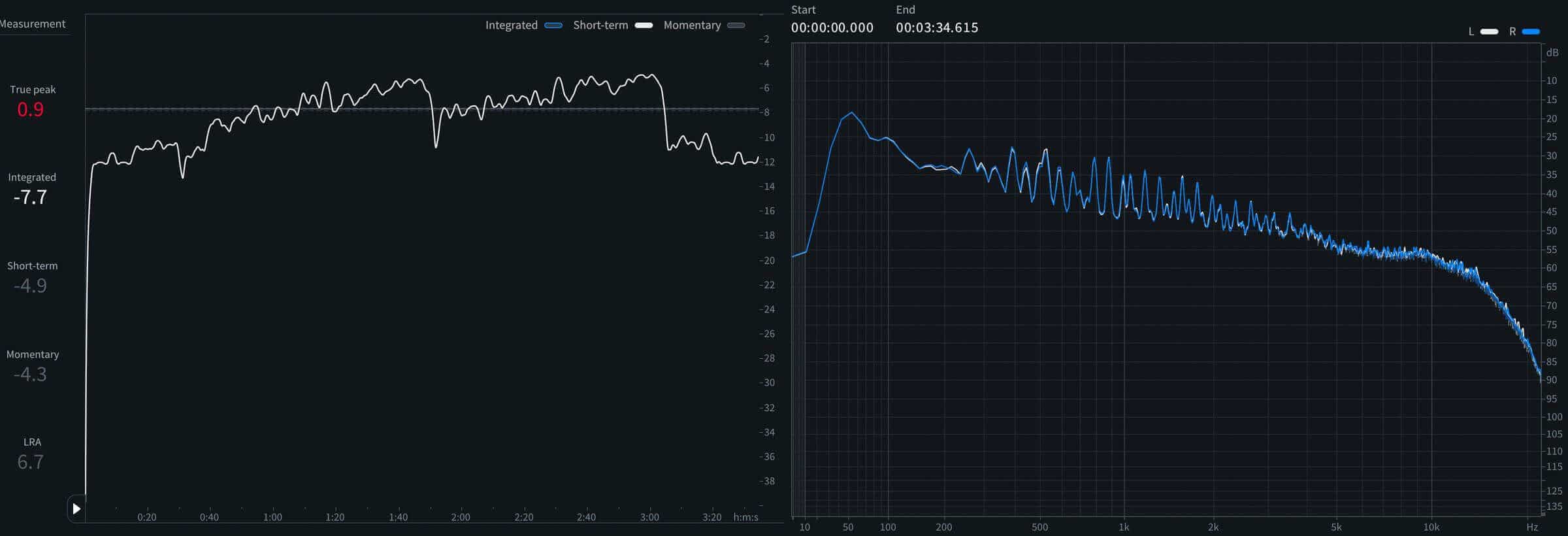Toggle the Integrated curve in the legend
Image resolution: width=1568 pixels, height=536 pixels.
(x=553, y=25)
